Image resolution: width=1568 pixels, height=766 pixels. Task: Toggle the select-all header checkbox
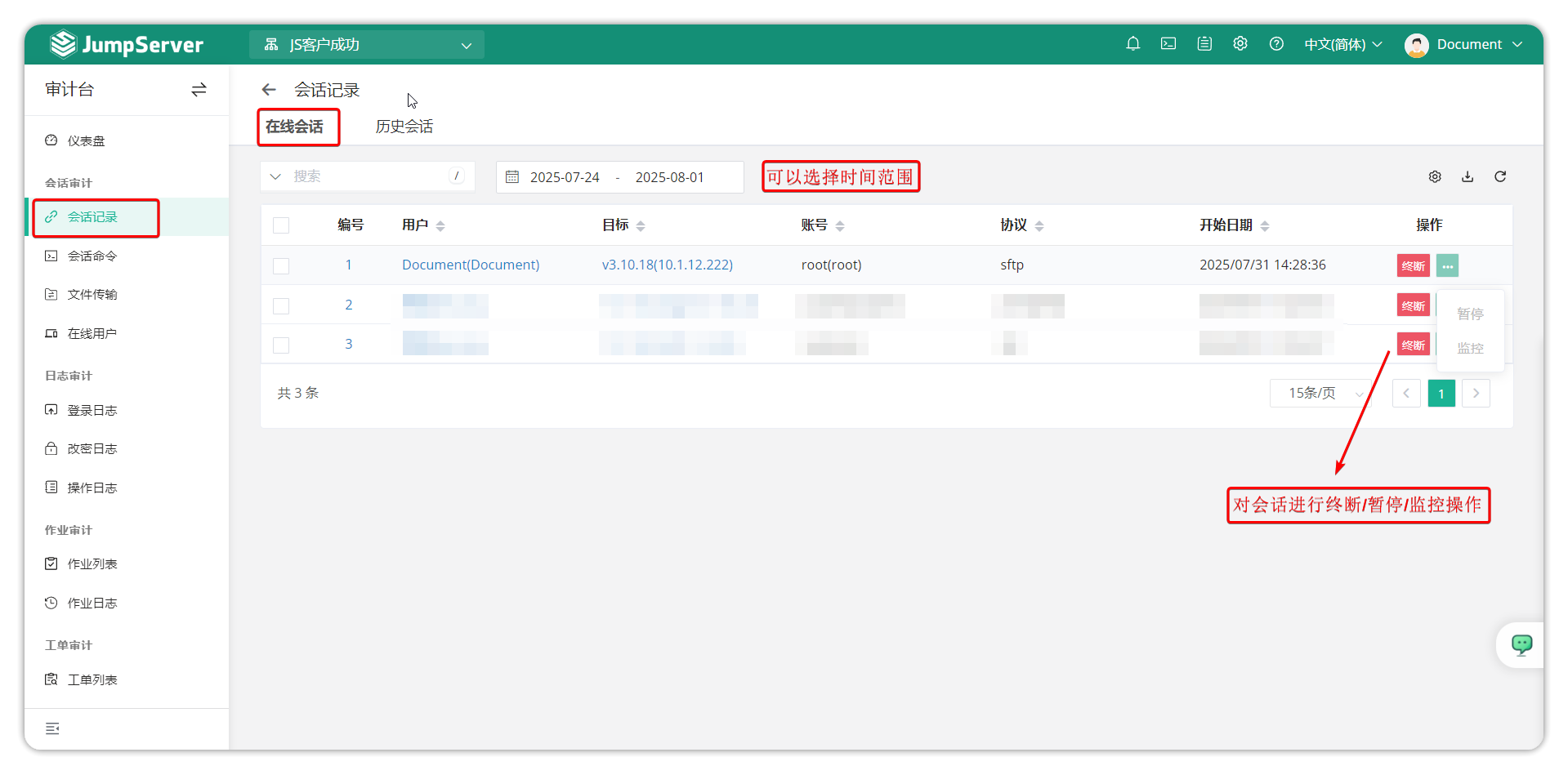[x=281, y=225]
